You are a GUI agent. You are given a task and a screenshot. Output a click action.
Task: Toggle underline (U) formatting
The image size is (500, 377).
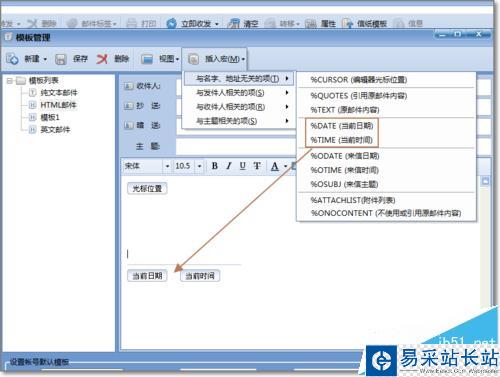243,166
